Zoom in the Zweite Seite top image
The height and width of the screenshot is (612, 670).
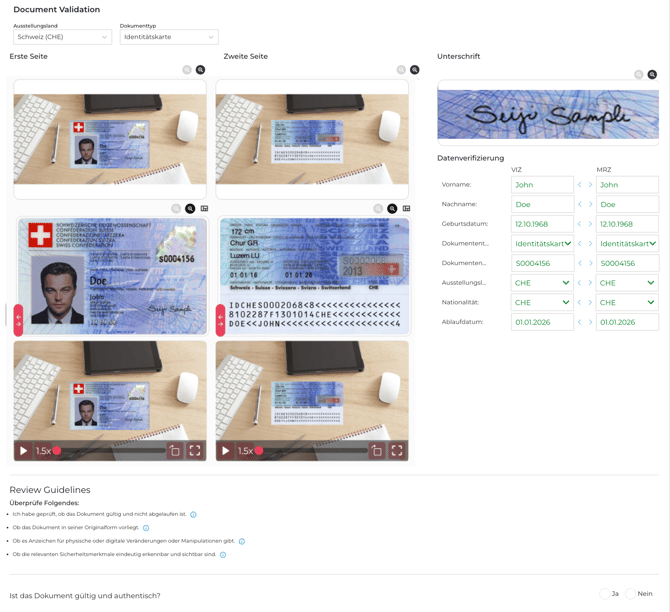pyautogui.click(x=414, y=70)
